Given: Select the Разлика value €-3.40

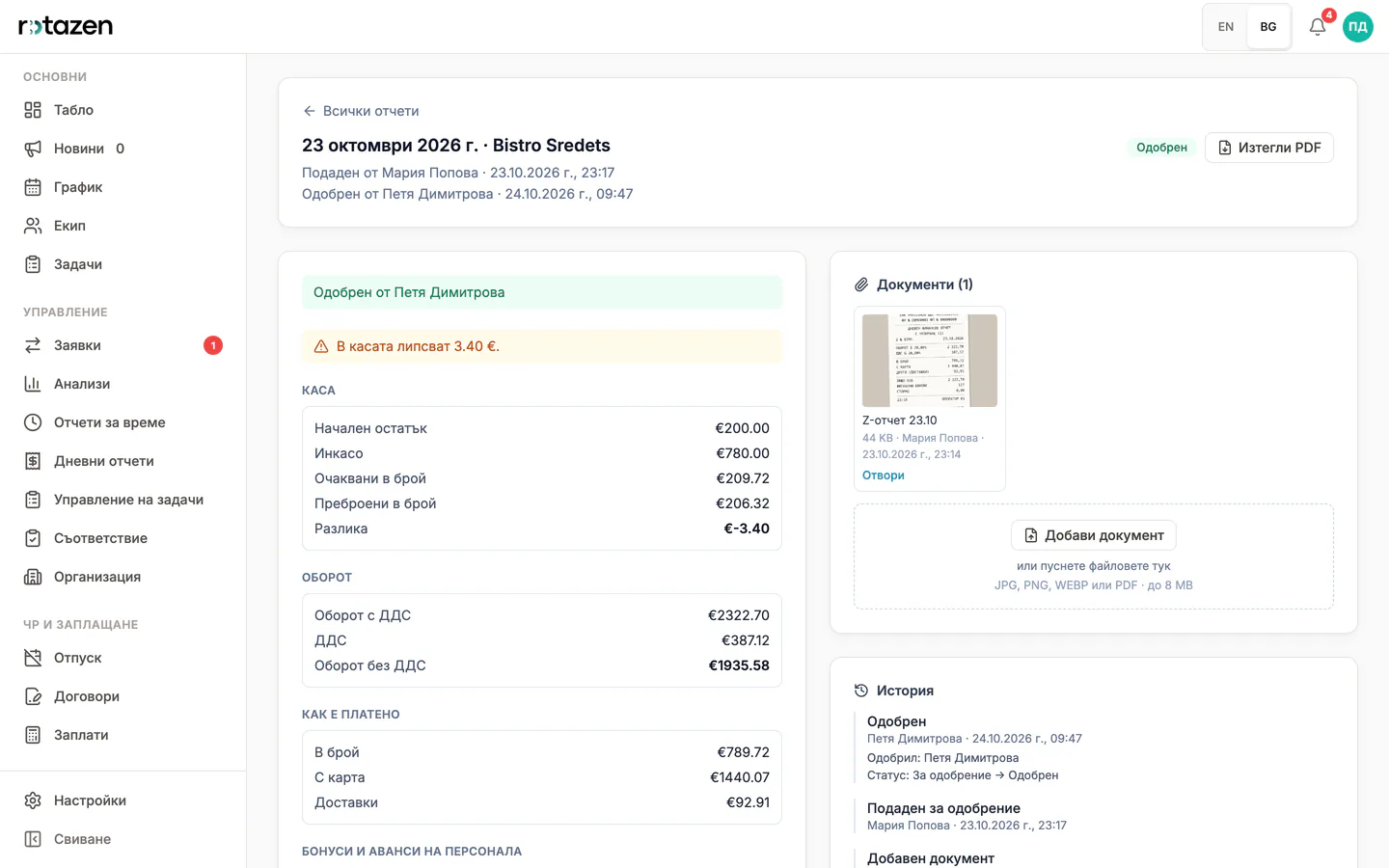Looking at the screenshot, I should pyautogui.click(x=747, y=529).
